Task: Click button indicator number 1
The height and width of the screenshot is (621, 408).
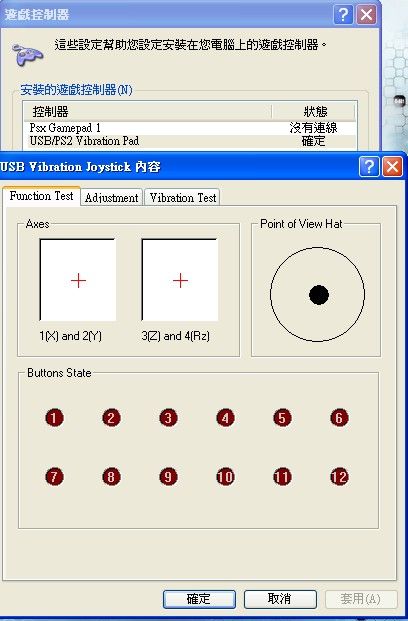Action: tap(54, 418)
